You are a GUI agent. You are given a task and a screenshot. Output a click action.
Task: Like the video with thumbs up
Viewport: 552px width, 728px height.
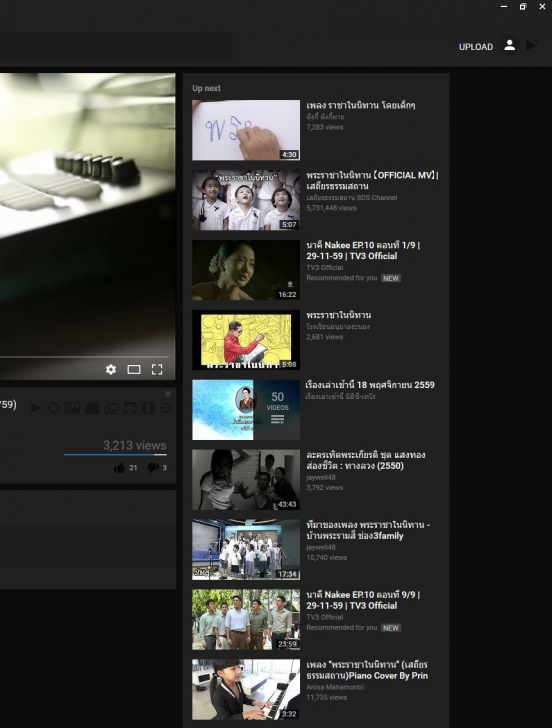tap(119, 468)
